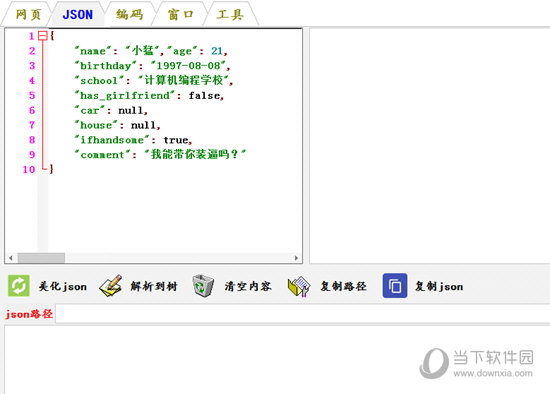Click the comment value 我能带你装逼吗？
Screen dimensions: 550x394
(x=195, y=154)
